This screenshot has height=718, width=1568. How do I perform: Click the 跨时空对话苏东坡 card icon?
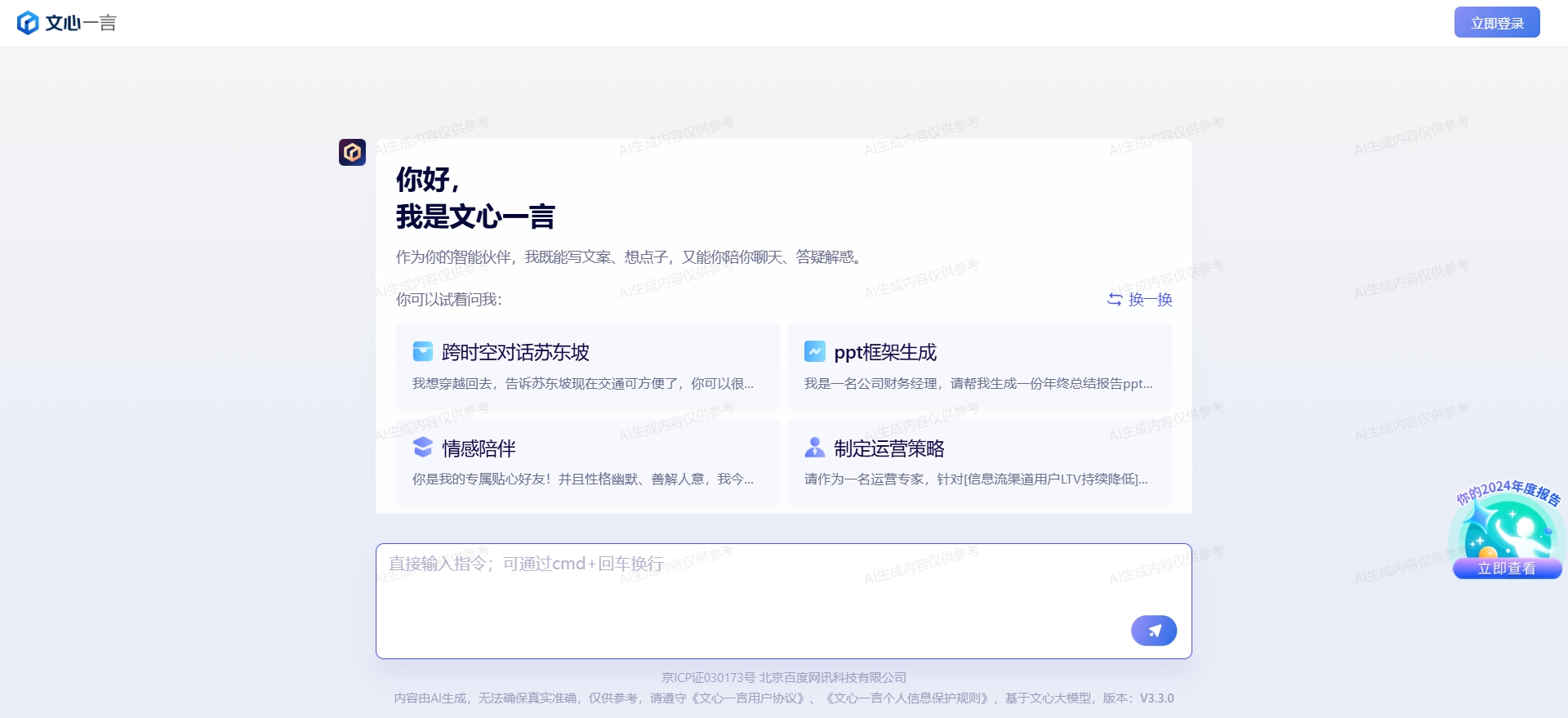click(422, 351)
